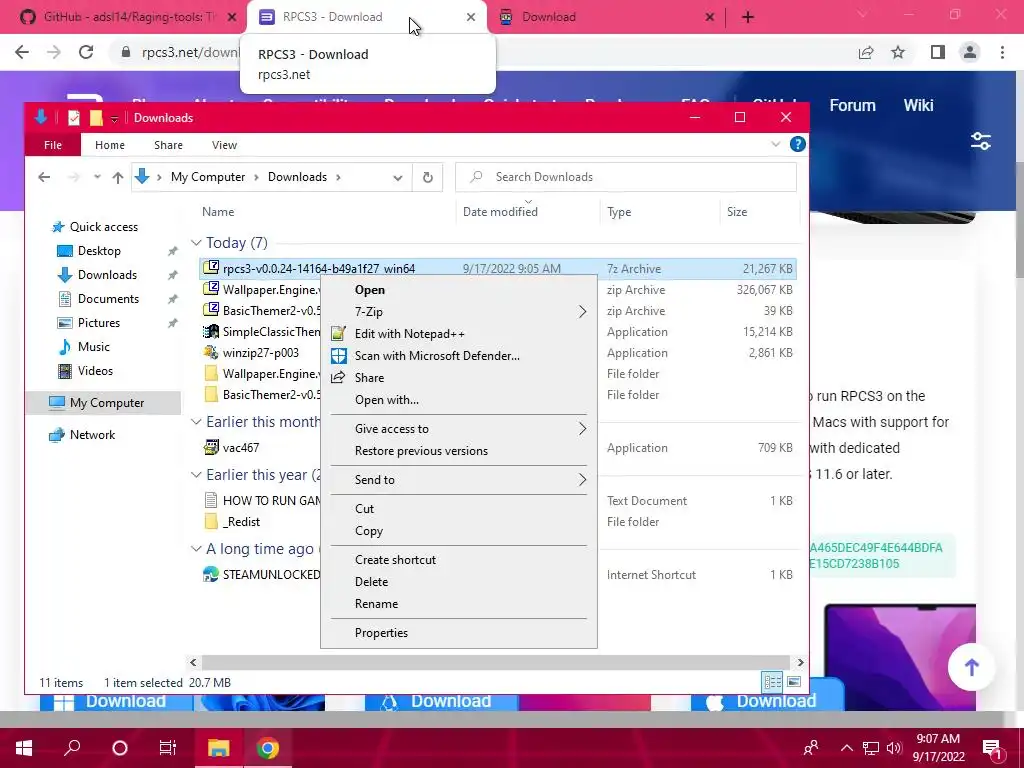Open Properties from context menu
1024x768 pixels.
458,633
